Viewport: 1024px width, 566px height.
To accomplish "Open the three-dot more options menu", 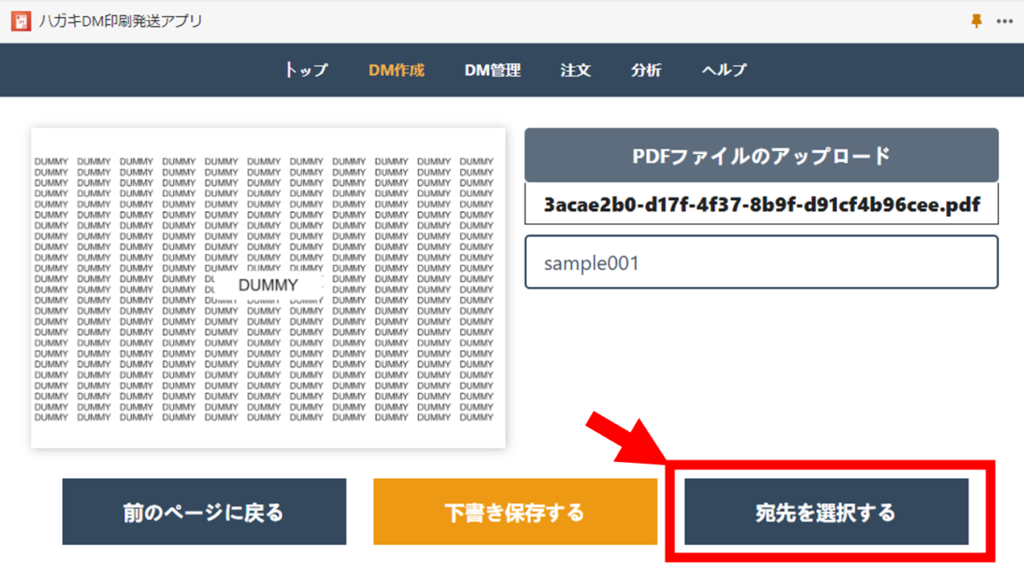I will [1004, 21].
